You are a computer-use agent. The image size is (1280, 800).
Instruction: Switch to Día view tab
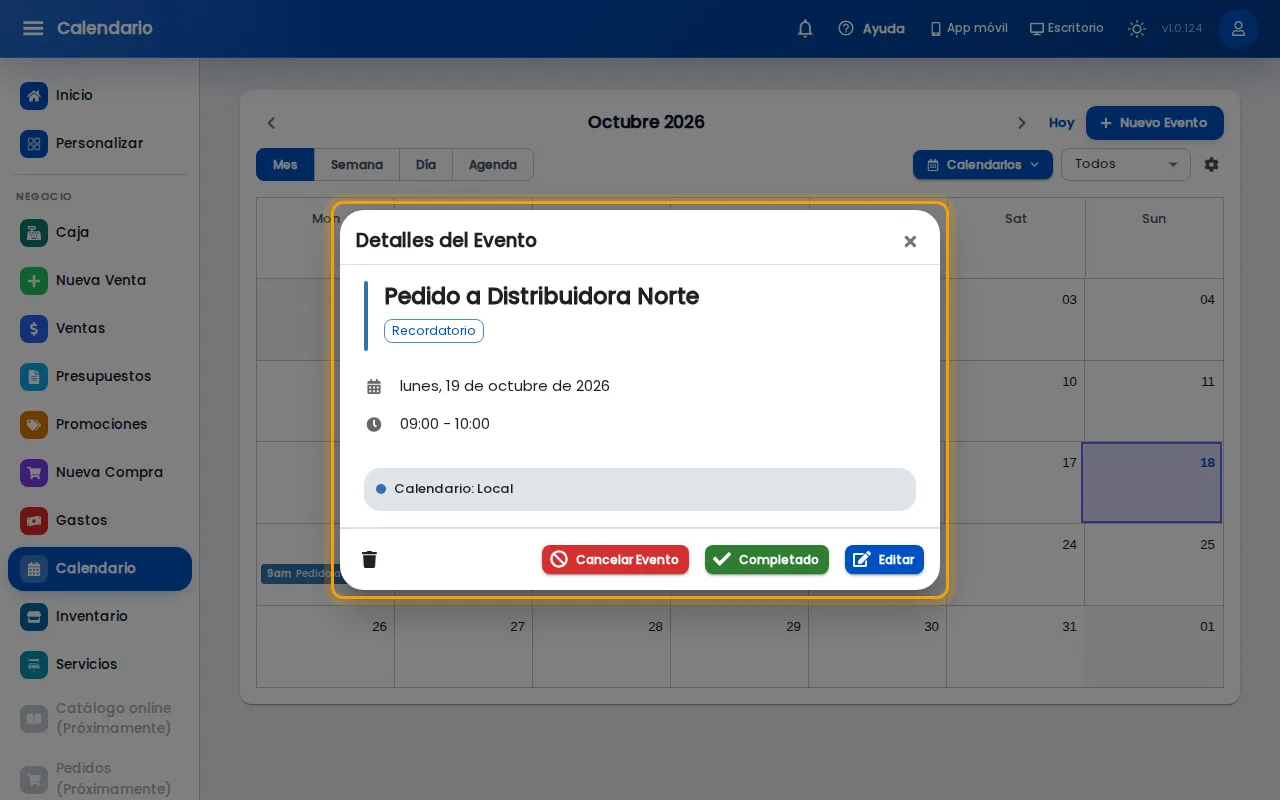click(x=426, y=165)
